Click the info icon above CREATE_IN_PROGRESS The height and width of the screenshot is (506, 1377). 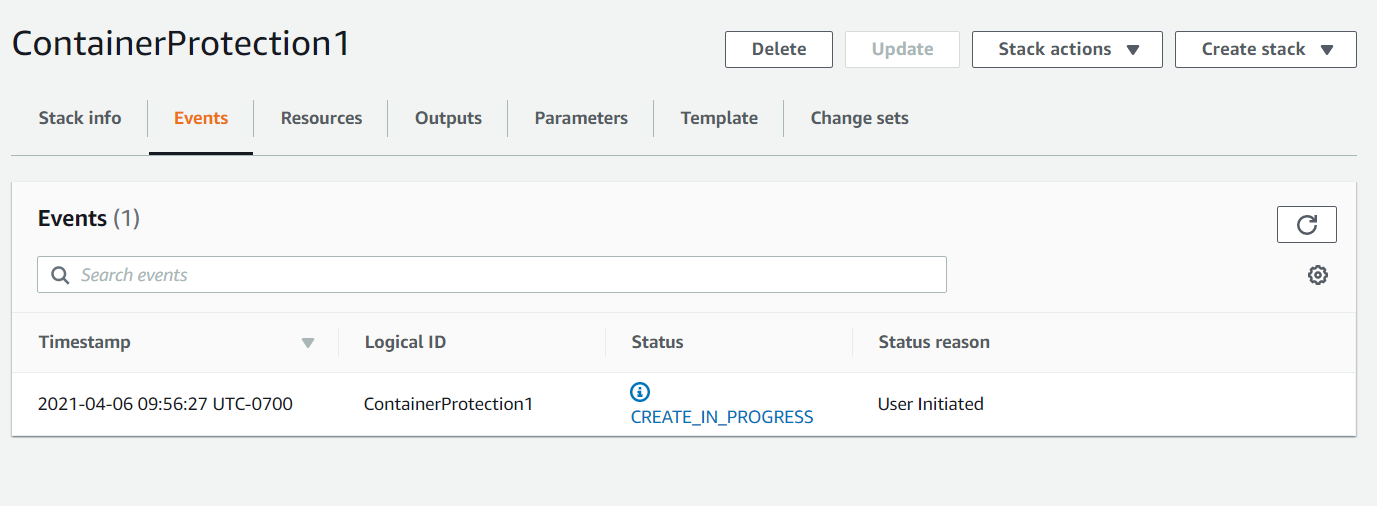coord(640,391)
